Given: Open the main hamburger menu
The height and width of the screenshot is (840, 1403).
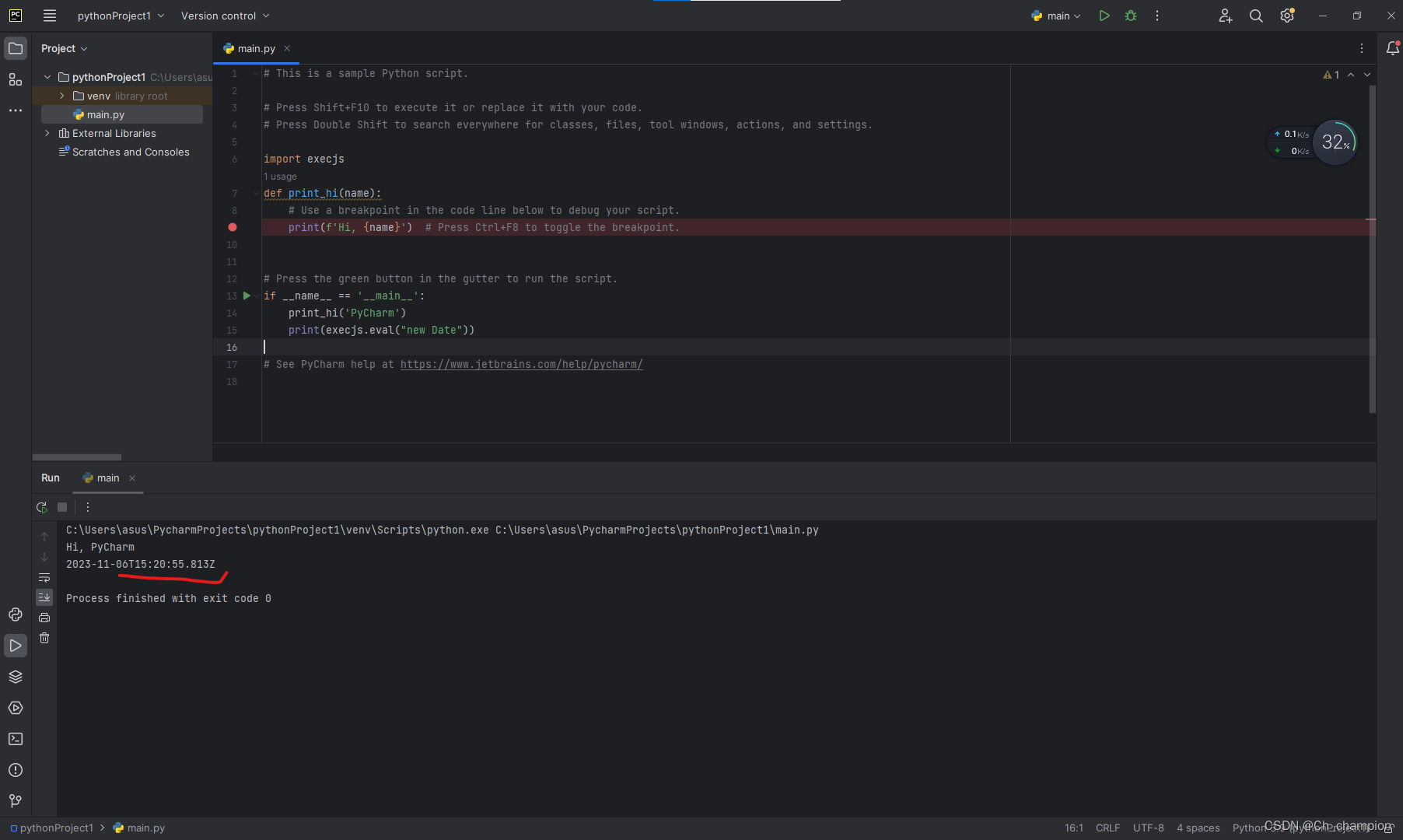Looking at the screenshot, I should pyautogui.click(x=50, y=16).
